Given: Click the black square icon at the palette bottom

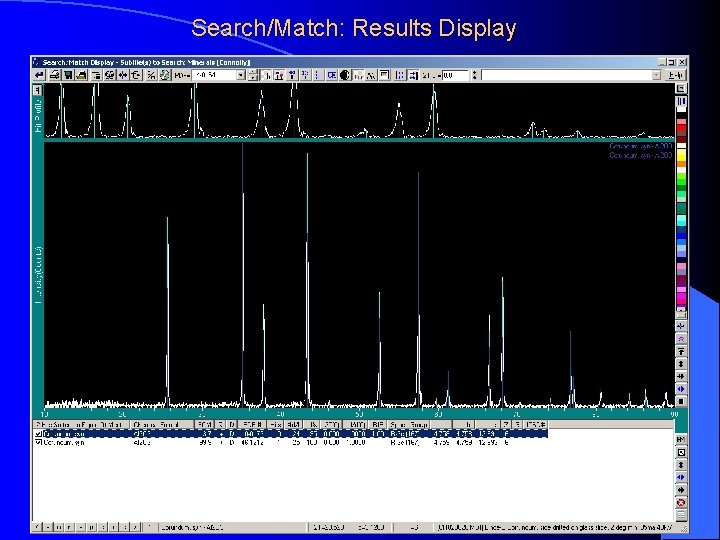Looking at the screenshot, I should [x=681, y=401].
